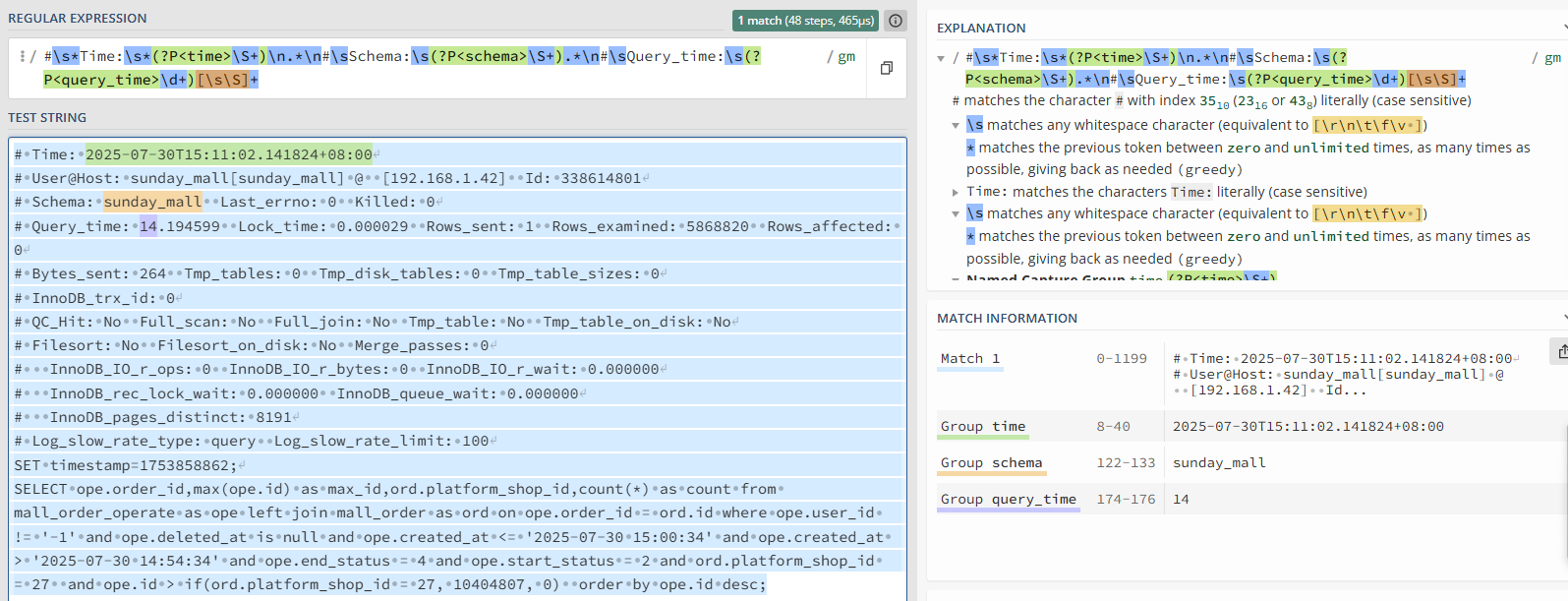Image resolution: width=1568 pixels, height=601 pixels.
Task: Open the match info circle icon
Action: [896, 21]
